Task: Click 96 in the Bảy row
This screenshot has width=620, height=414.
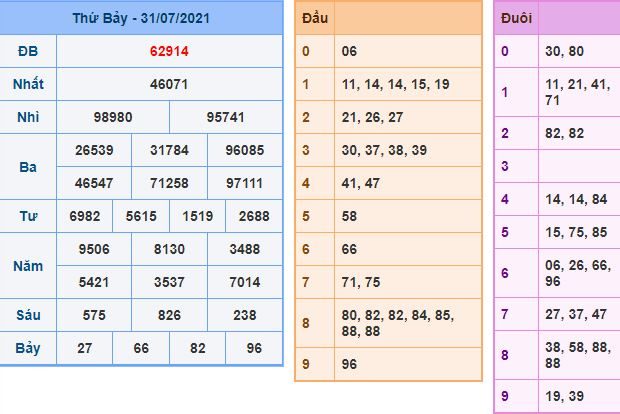Action: (x=254, y=348)
